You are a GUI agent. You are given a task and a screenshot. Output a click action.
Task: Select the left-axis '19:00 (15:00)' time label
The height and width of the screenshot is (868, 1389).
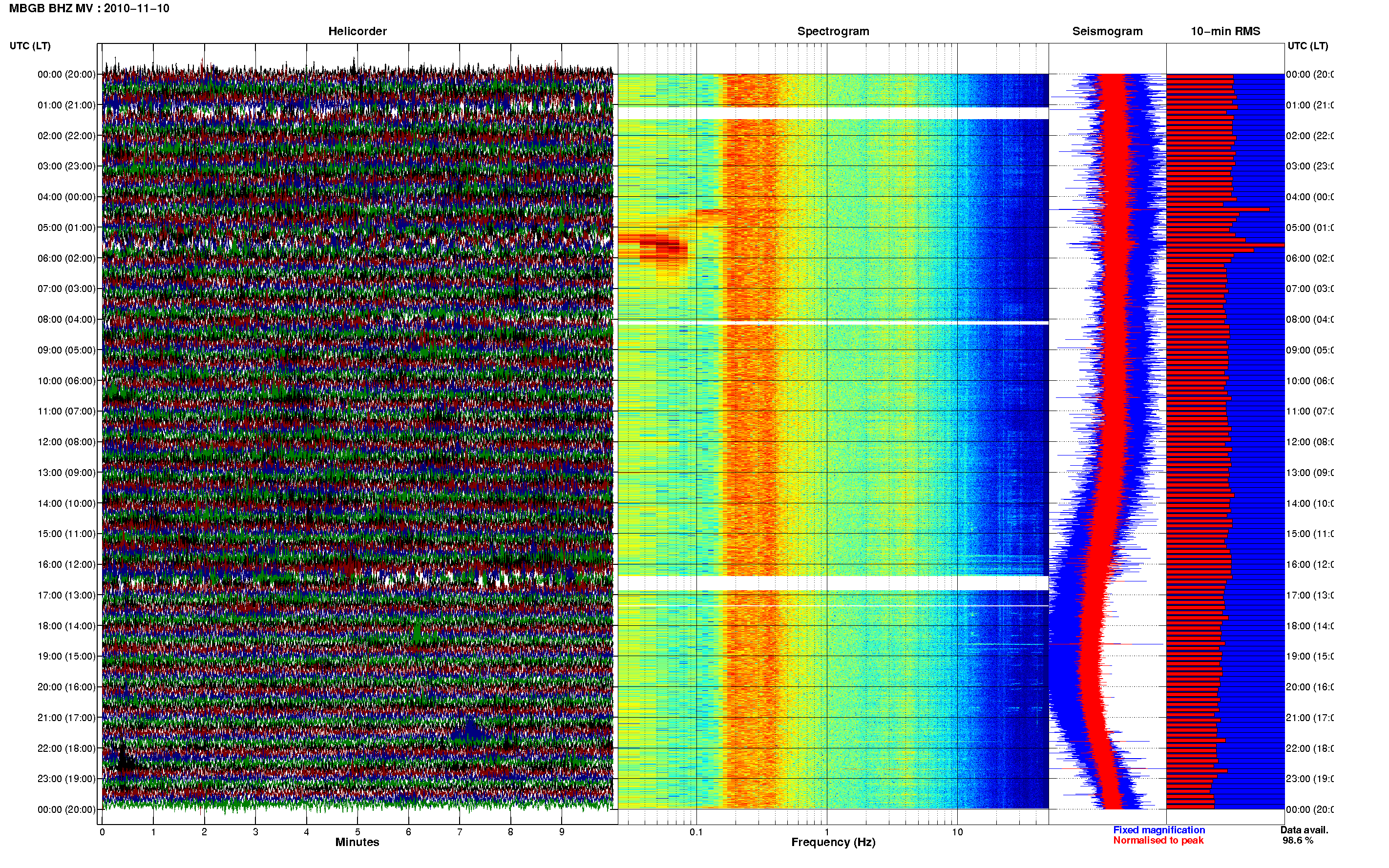click(66, 656)
